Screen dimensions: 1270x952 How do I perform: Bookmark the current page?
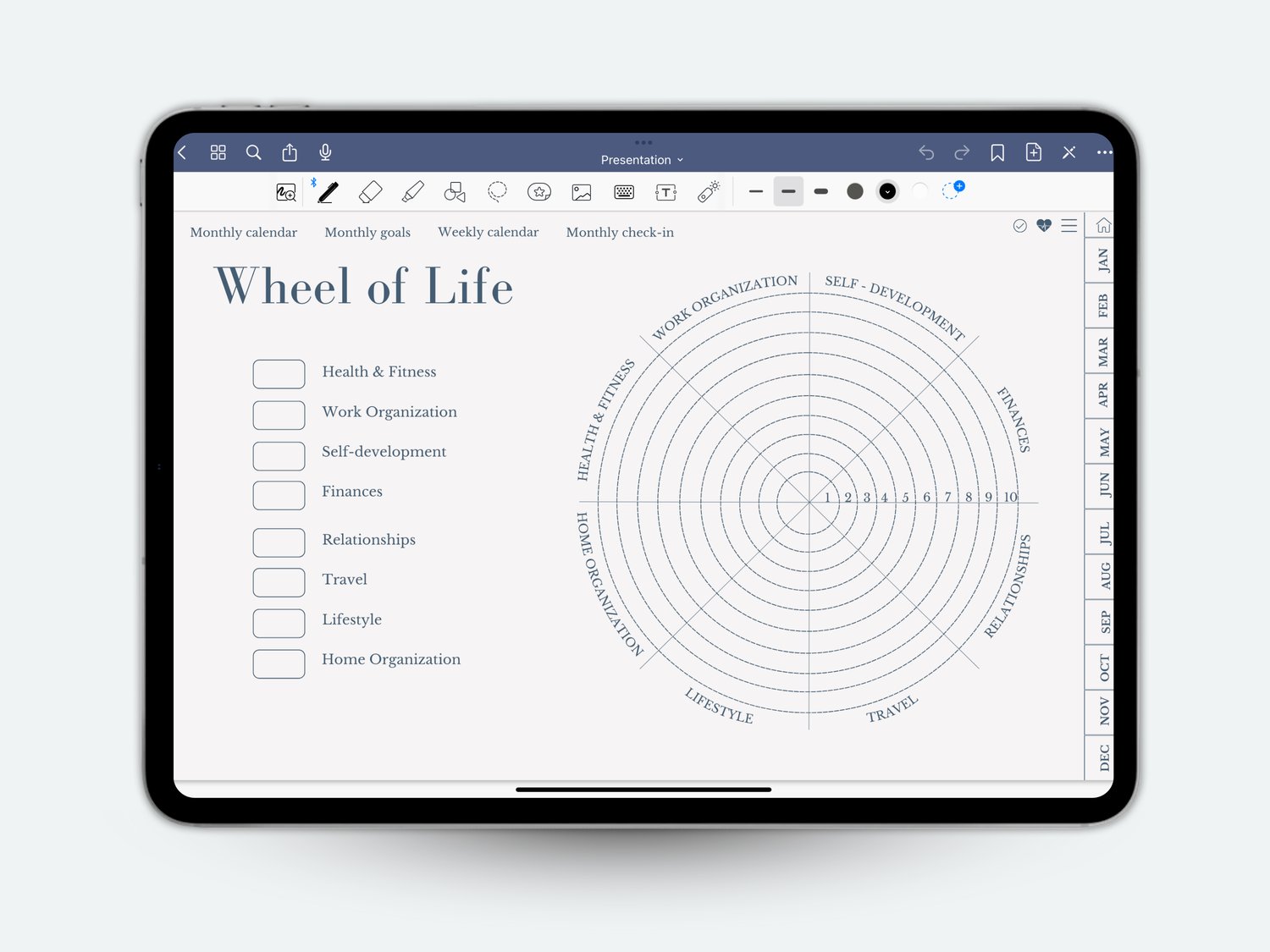pos(997,152)
